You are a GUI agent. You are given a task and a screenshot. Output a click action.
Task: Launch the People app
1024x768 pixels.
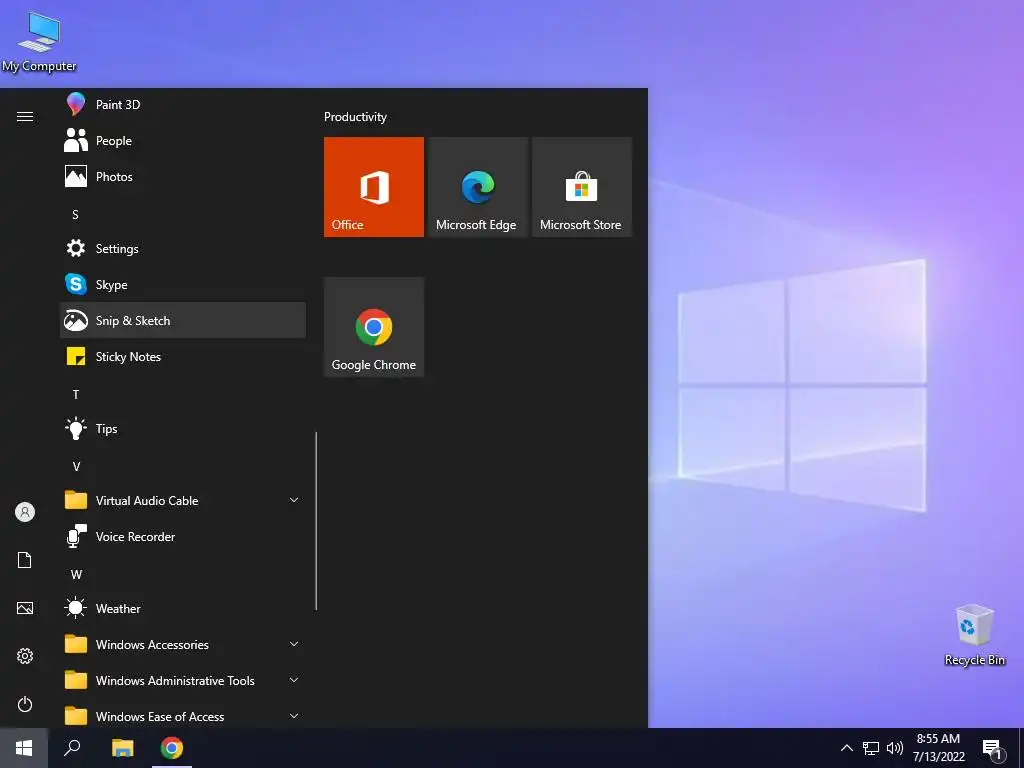tap(182, 140)
